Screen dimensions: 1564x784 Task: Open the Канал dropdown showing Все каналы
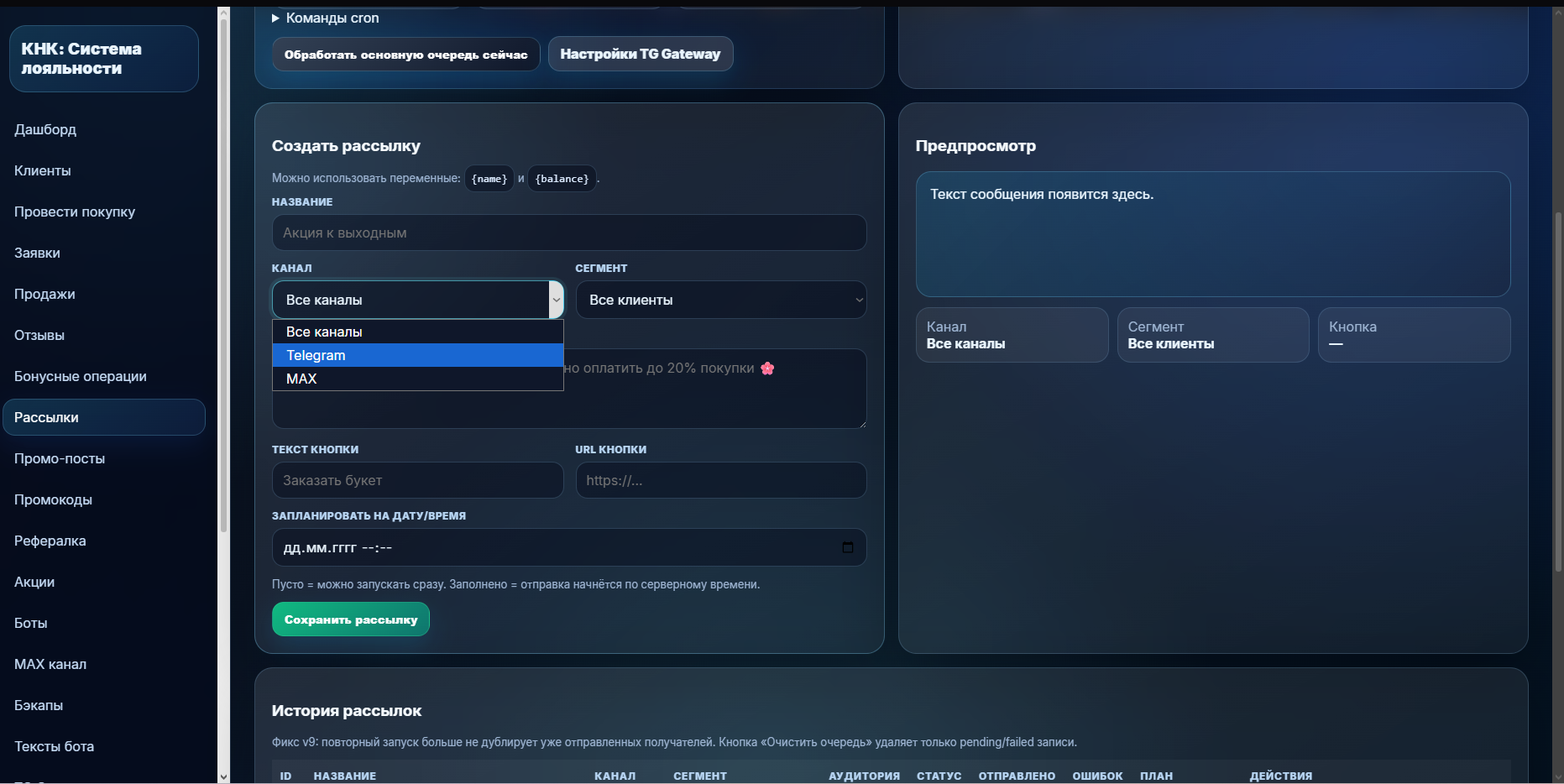click(417, 300)
